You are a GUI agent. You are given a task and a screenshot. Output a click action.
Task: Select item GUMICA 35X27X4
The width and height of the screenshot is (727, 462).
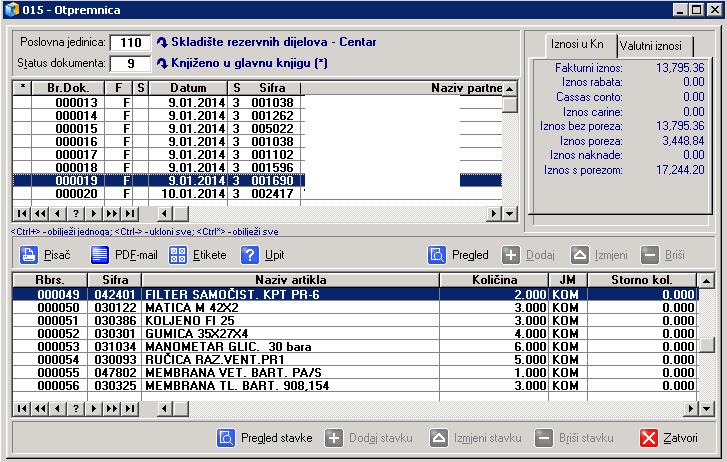(355, 334)
